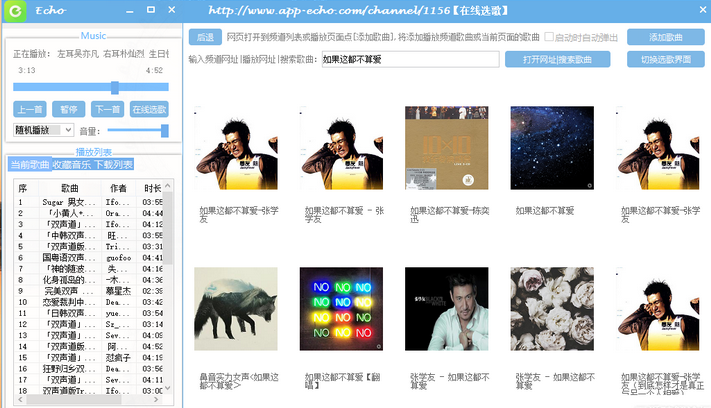711x408 pixels.
Task: Open the 随机播放 play mode dropdown
Action: point(44,130)
